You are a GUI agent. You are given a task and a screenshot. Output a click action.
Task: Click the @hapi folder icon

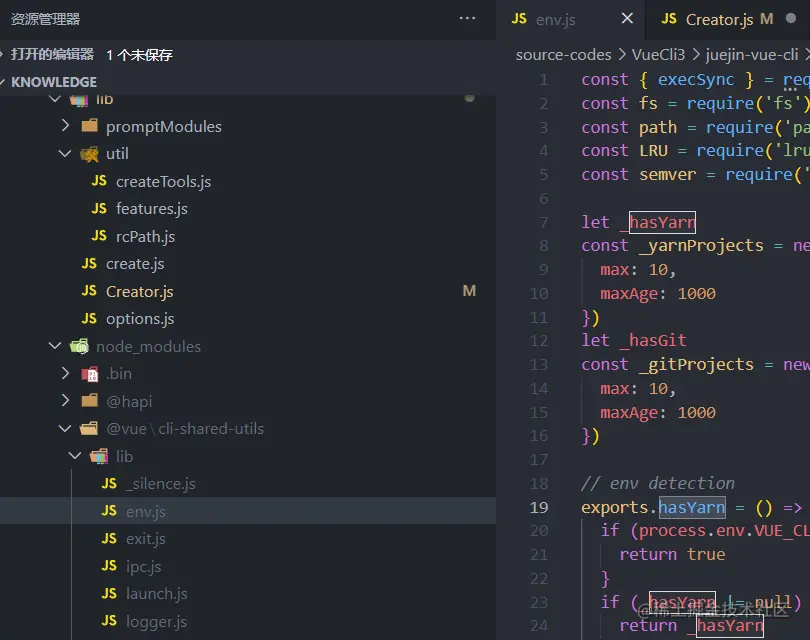(x=89, y=400)
